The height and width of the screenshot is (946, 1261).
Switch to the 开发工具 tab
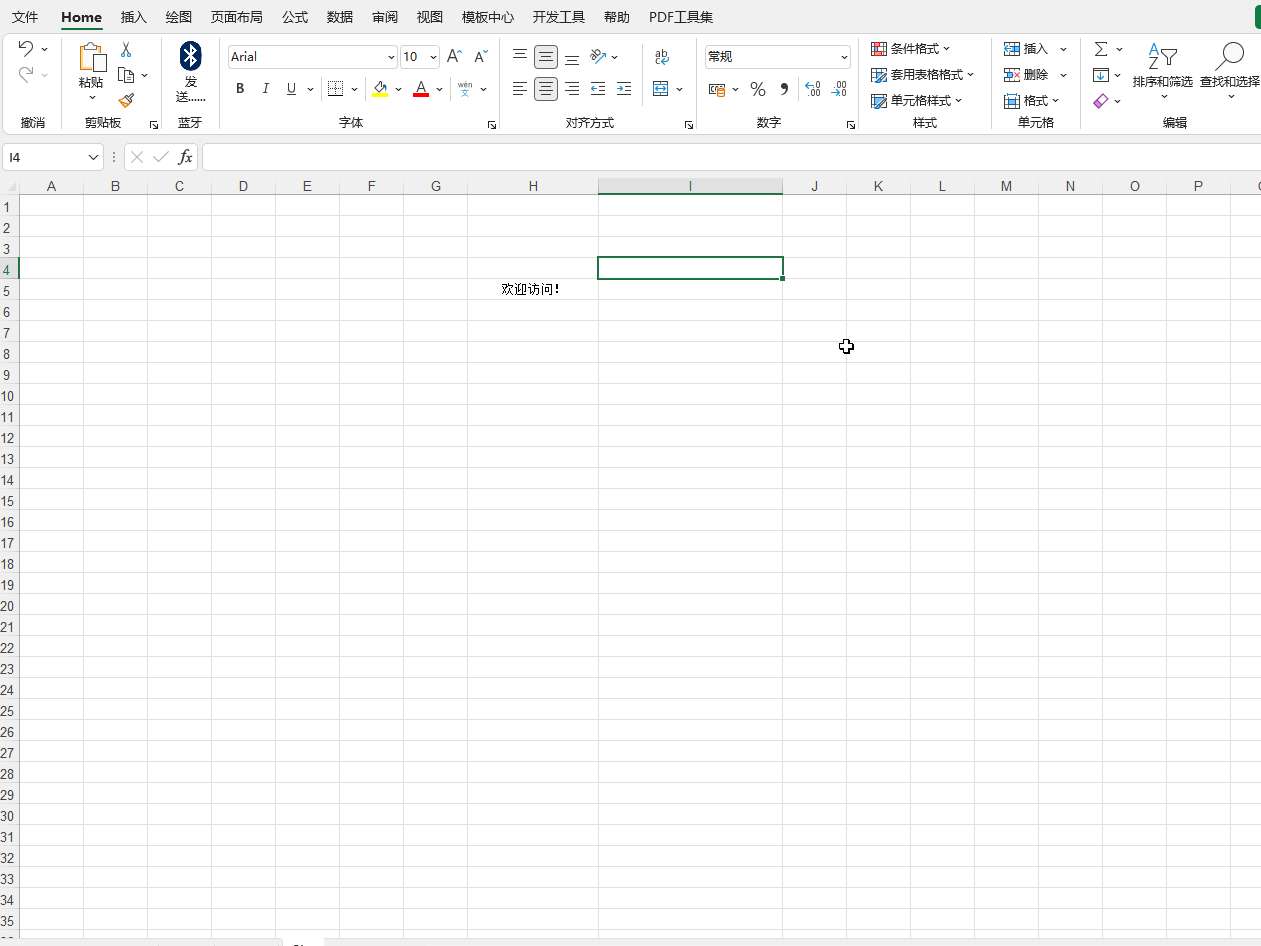click(x=559, y=17)
